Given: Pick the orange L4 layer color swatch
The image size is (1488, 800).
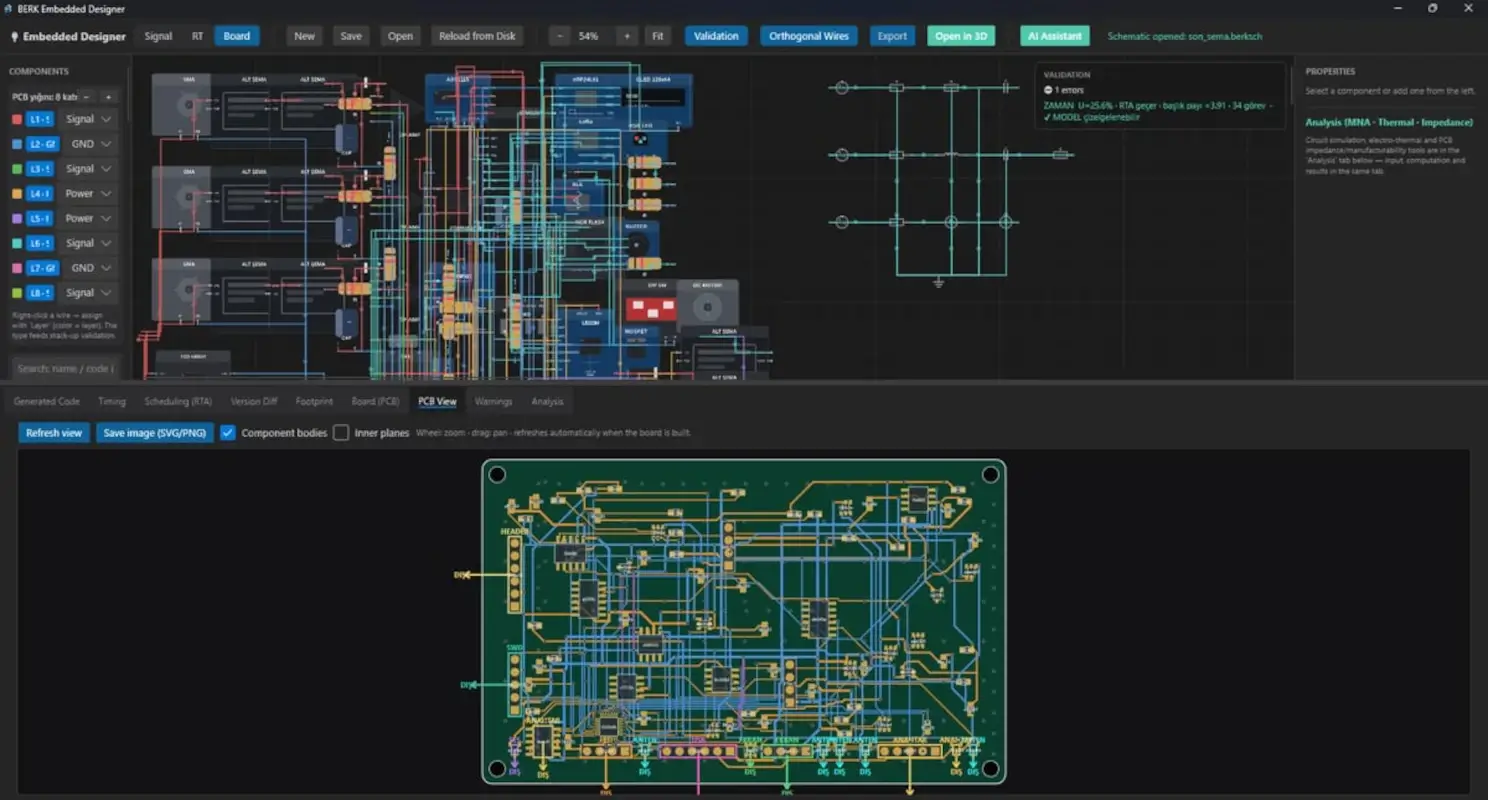Looking at the screenshot, I should [16, 194].
